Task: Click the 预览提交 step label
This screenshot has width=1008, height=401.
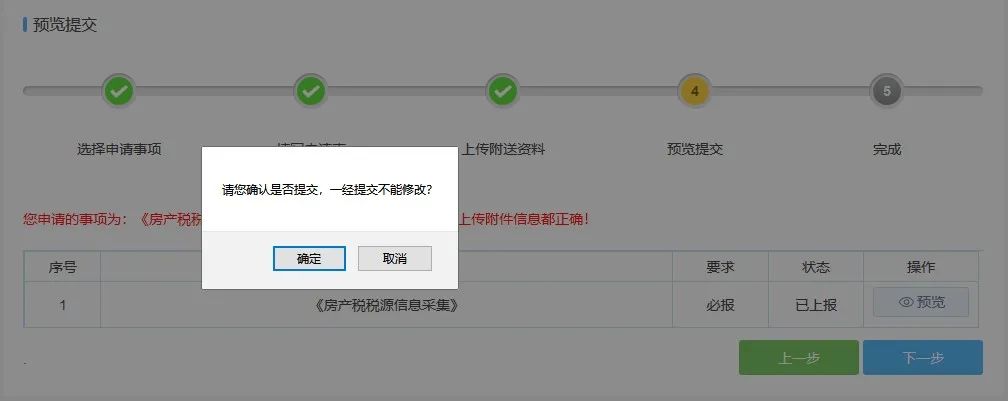Action: pyautogui.click(x=695, y=149)
